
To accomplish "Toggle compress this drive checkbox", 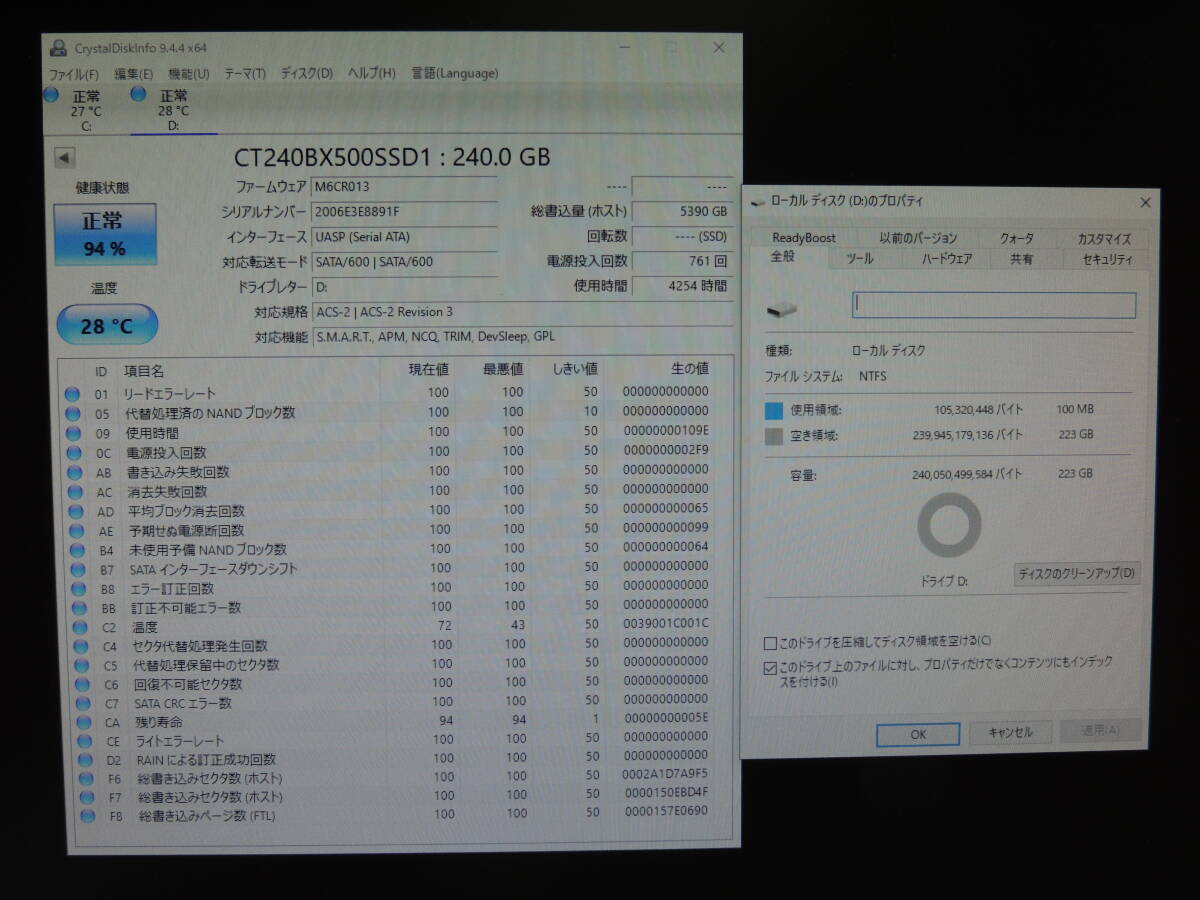I will coord(770,642).
